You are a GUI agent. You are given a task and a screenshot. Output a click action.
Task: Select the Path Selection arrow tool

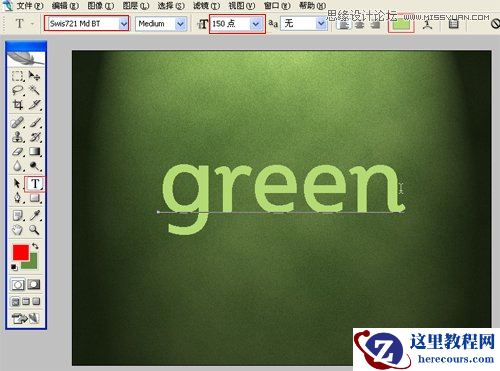click(17, 183)
